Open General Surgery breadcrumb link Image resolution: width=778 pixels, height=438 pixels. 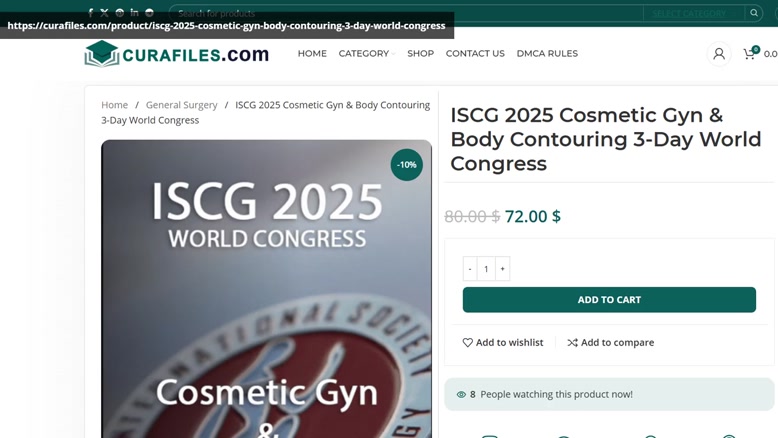[x=182, y=105]
